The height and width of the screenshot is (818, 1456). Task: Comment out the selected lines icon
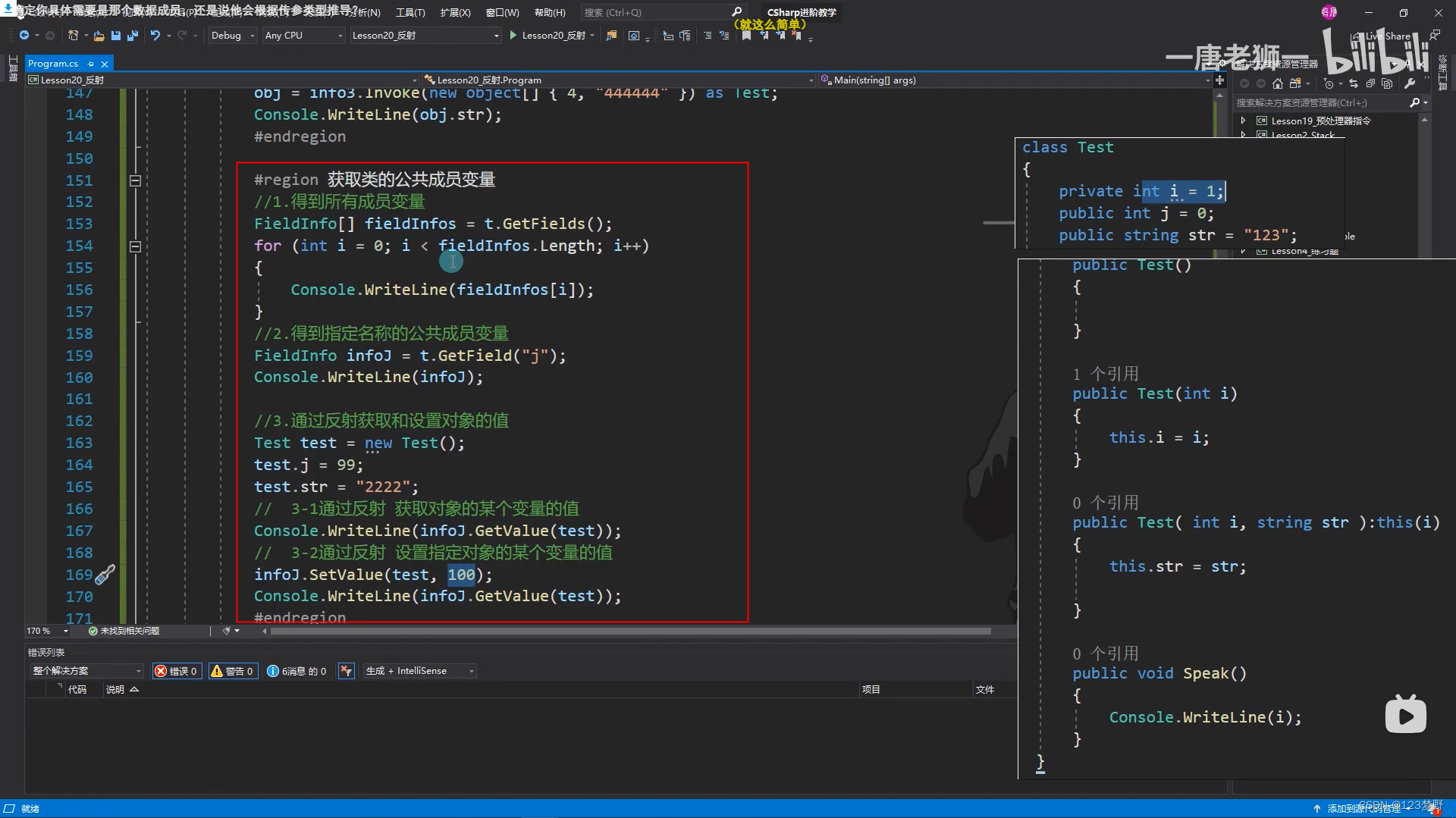tap(708, 36)
